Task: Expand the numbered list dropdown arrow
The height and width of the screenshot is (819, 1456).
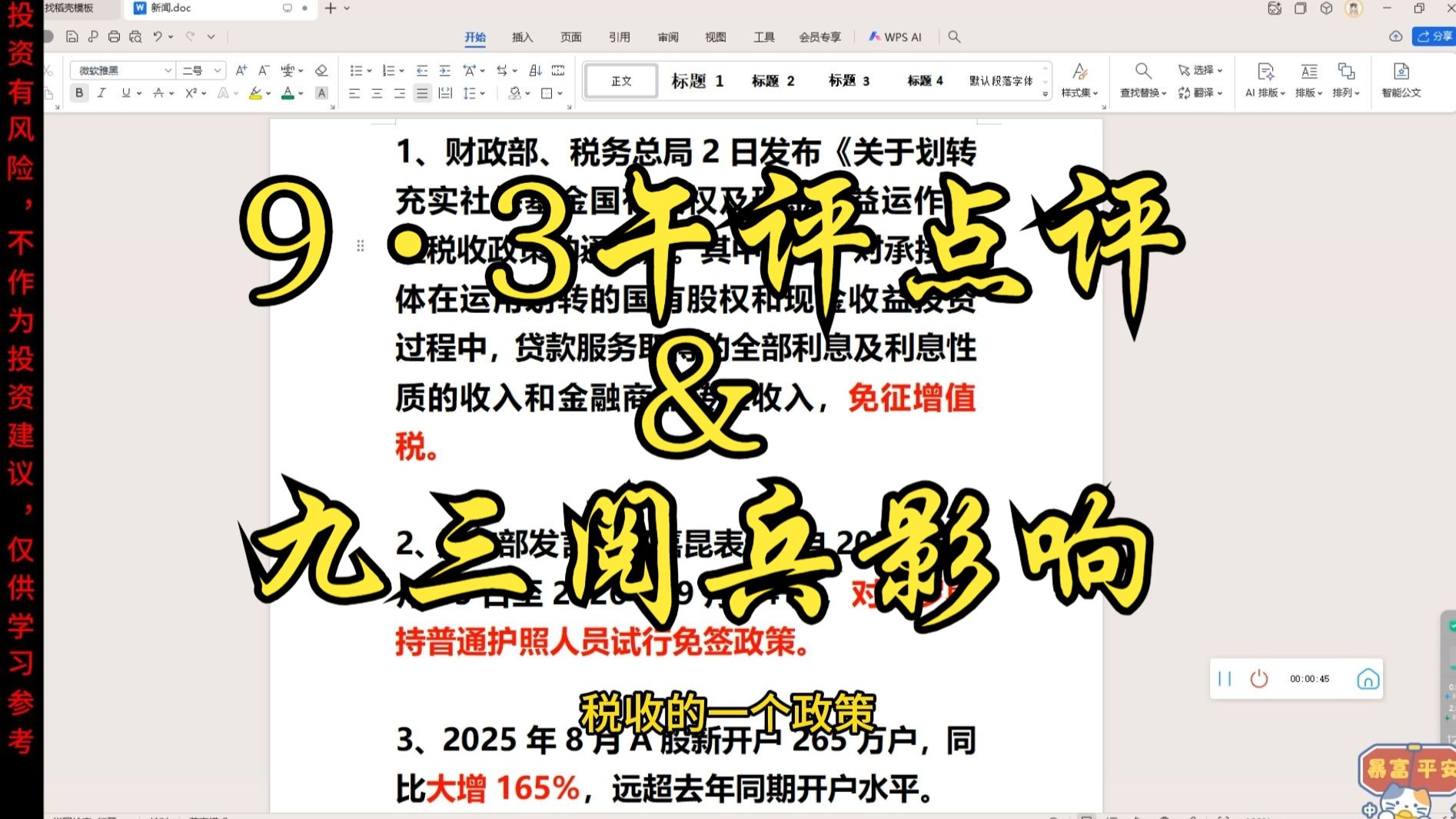Action: point(402,71)
